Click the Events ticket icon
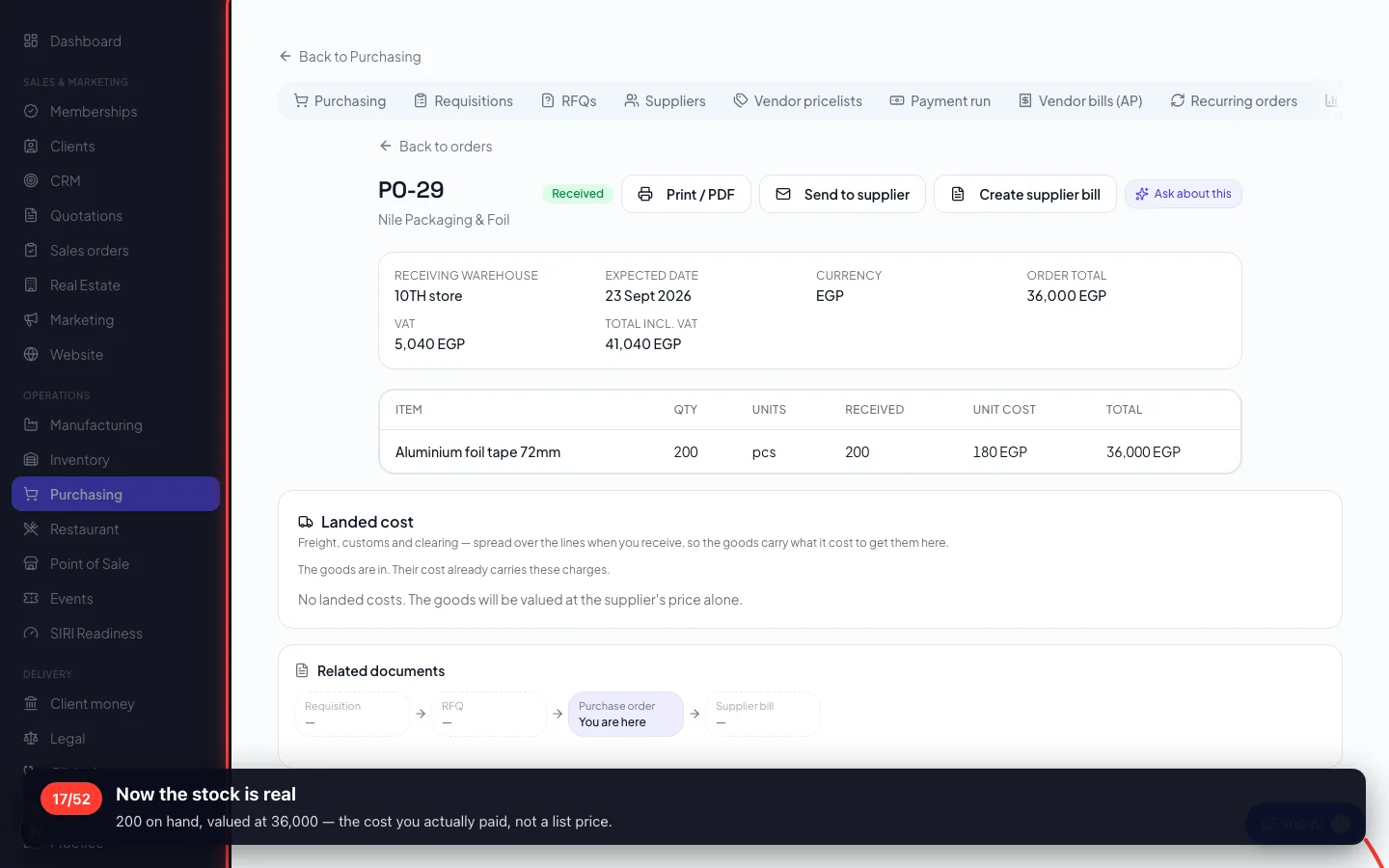The image size is (1389, 868). pyautogui.click(x=31, y=598)
